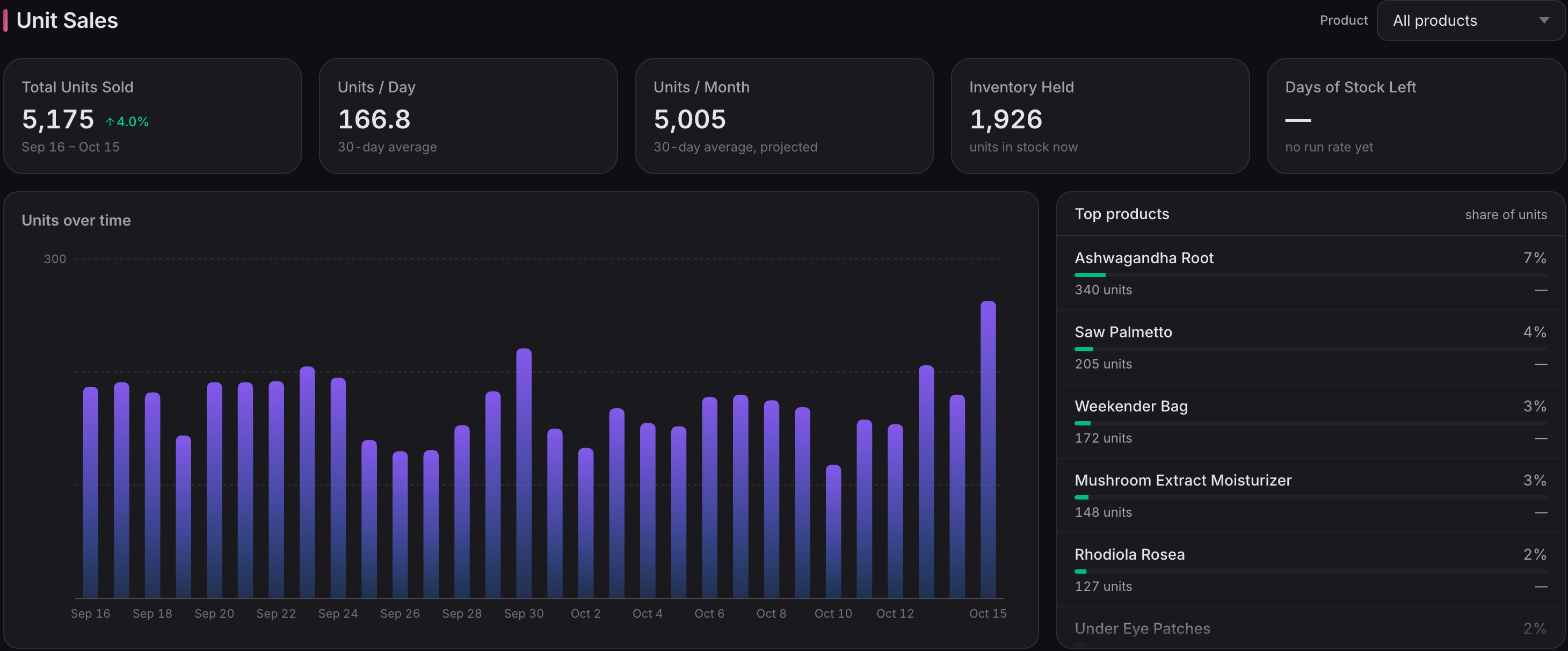Screen dimensions: 1568x651
Task: Select the Days of Stock Left card
Action: (1416, 116)
